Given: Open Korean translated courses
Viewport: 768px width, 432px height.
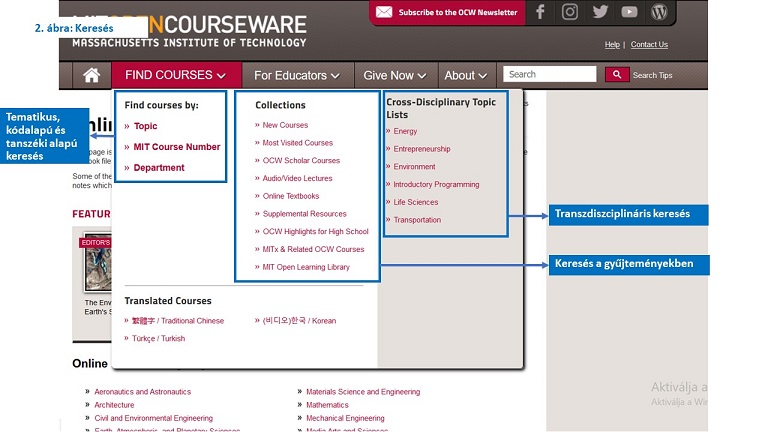Looking at the screenshot, I should coord(299,321).
